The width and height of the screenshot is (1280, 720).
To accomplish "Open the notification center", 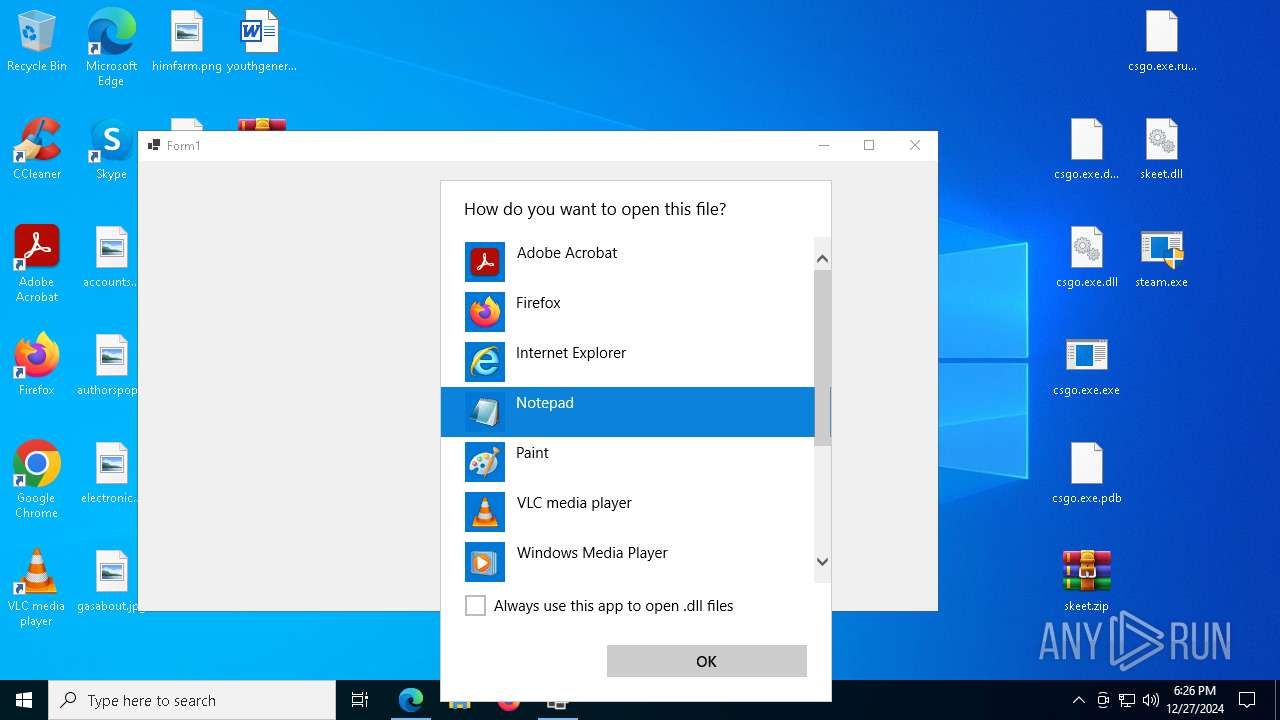I will (1247, 700).
